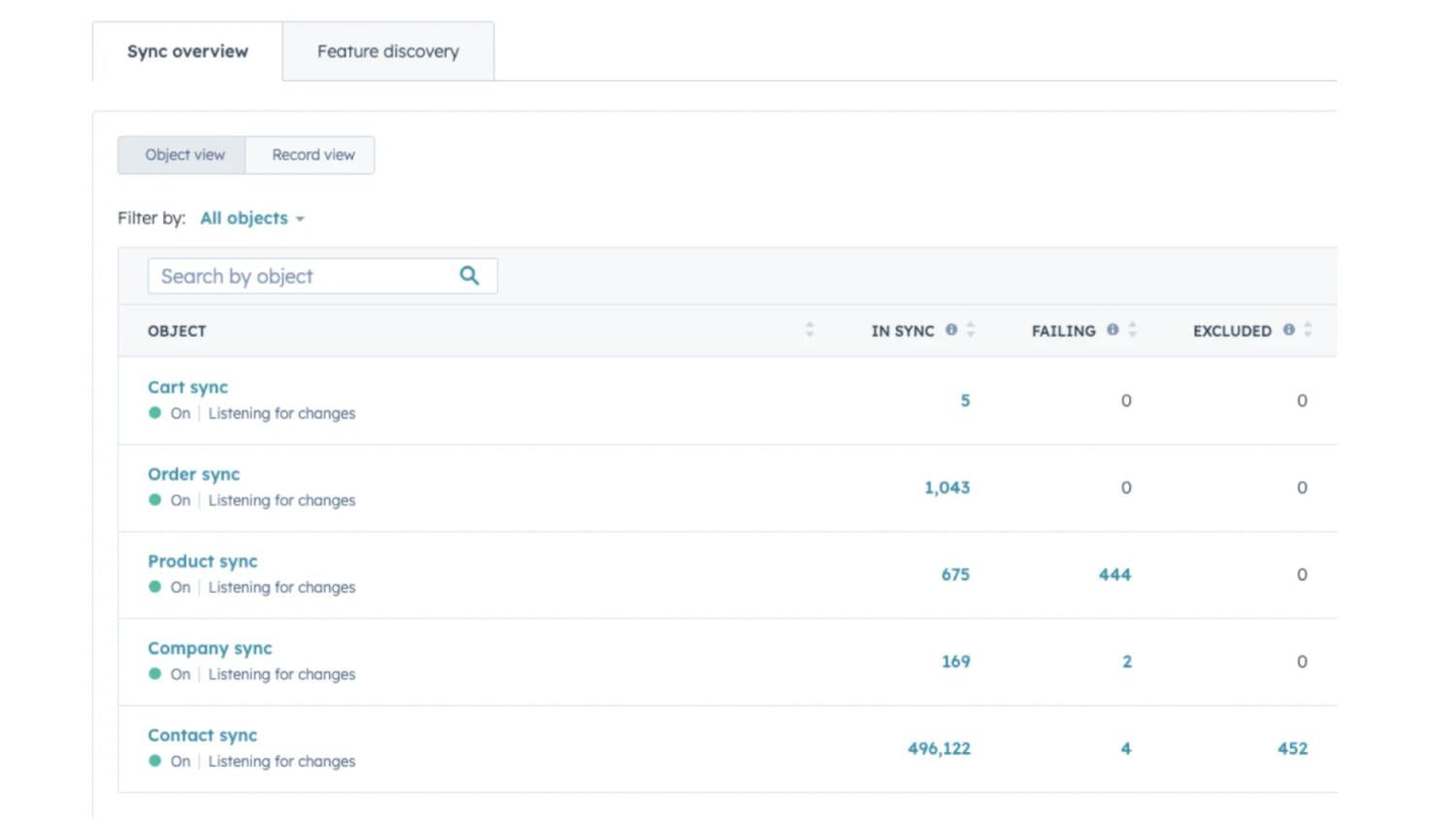1456x819 pixels.
Task: Switch to the Sync overview tab
Action: [187, 51]
